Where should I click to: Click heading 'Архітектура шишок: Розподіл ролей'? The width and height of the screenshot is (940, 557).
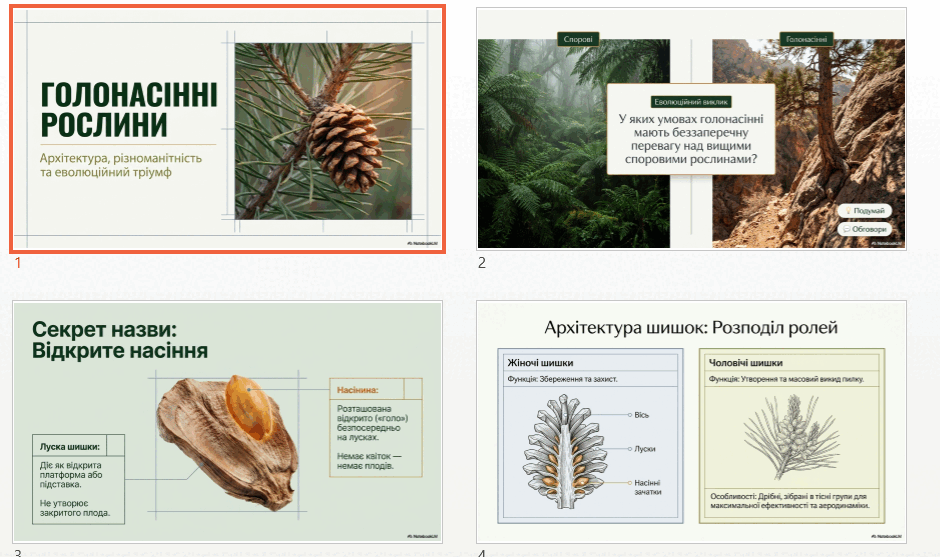[x=691, y=327]
